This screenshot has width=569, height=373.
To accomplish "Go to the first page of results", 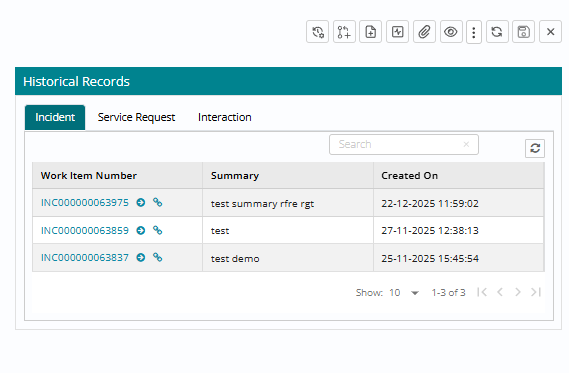I will coord(482,292).
